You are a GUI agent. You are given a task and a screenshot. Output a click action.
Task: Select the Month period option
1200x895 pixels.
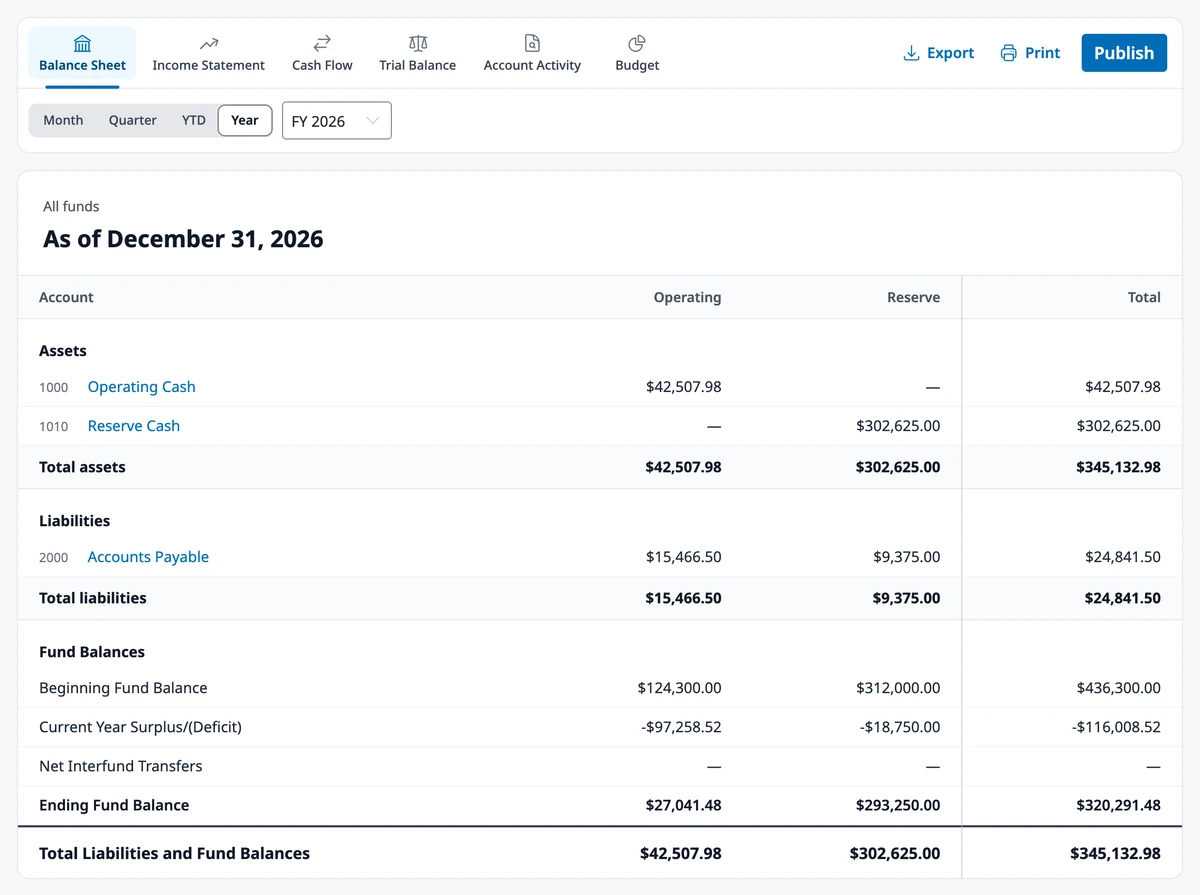[63, 120]
